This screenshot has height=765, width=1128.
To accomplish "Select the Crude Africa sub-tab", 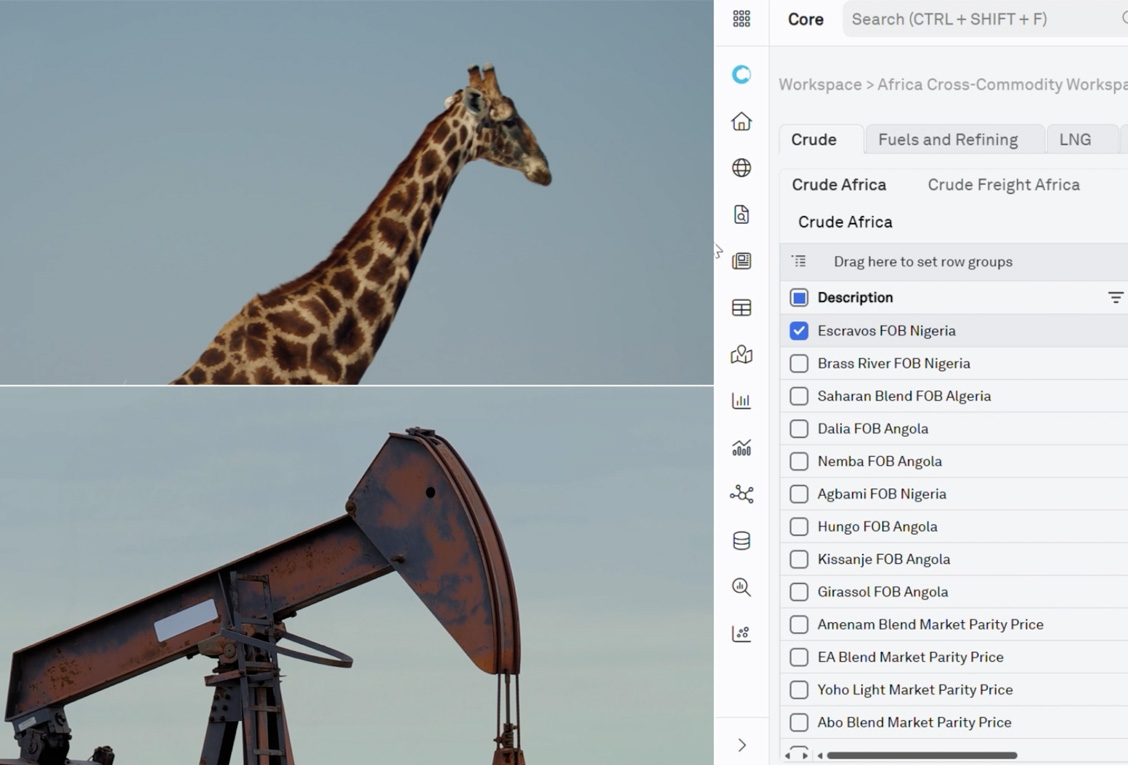I will click(x=839, y=185).
